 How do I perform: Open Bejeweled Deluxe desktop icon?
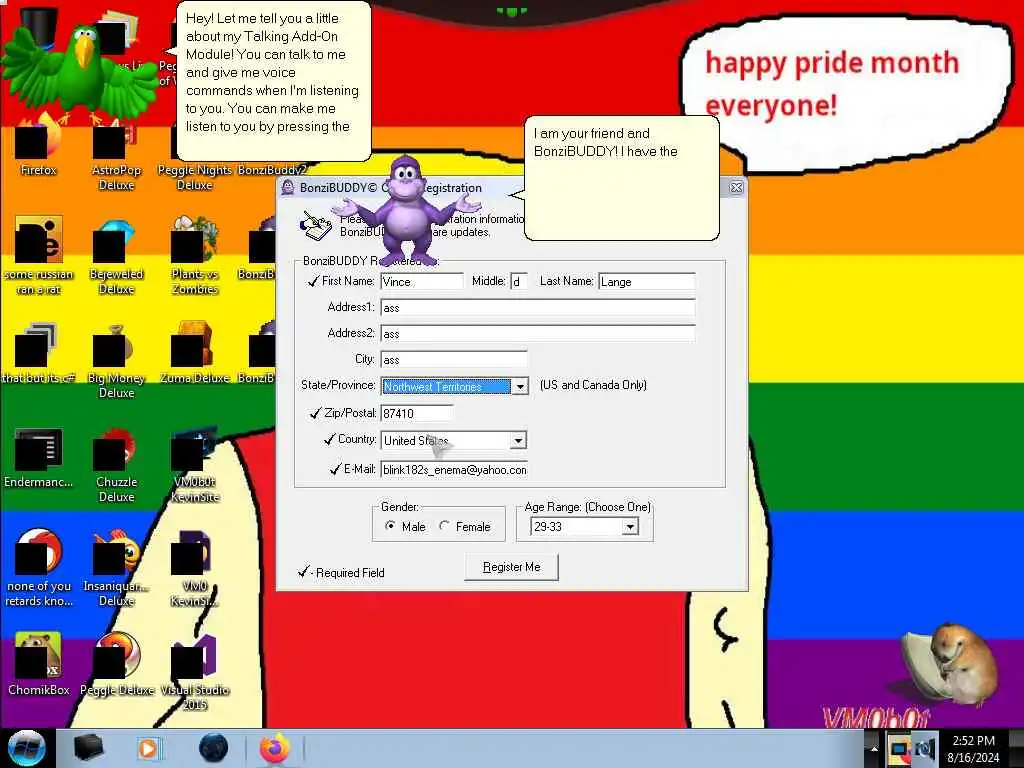116,256
